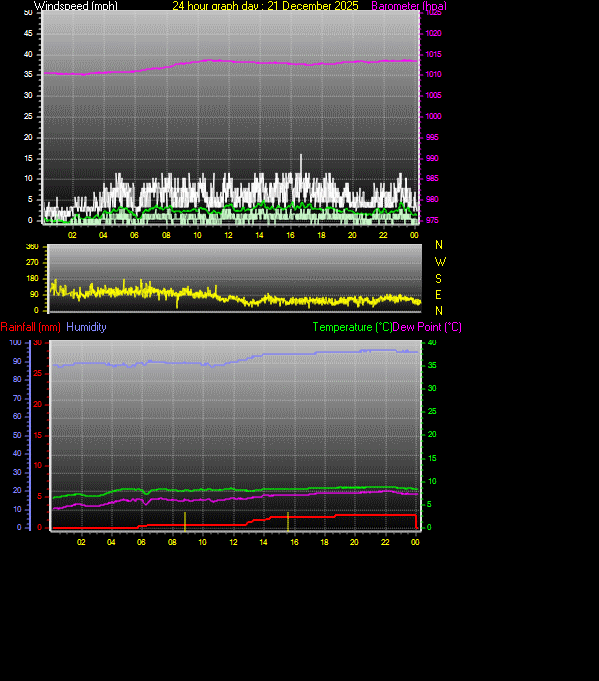Select the 1005 value on barometer axis
The width and height of the screenshot is (599, 681).
coord(434,96)
